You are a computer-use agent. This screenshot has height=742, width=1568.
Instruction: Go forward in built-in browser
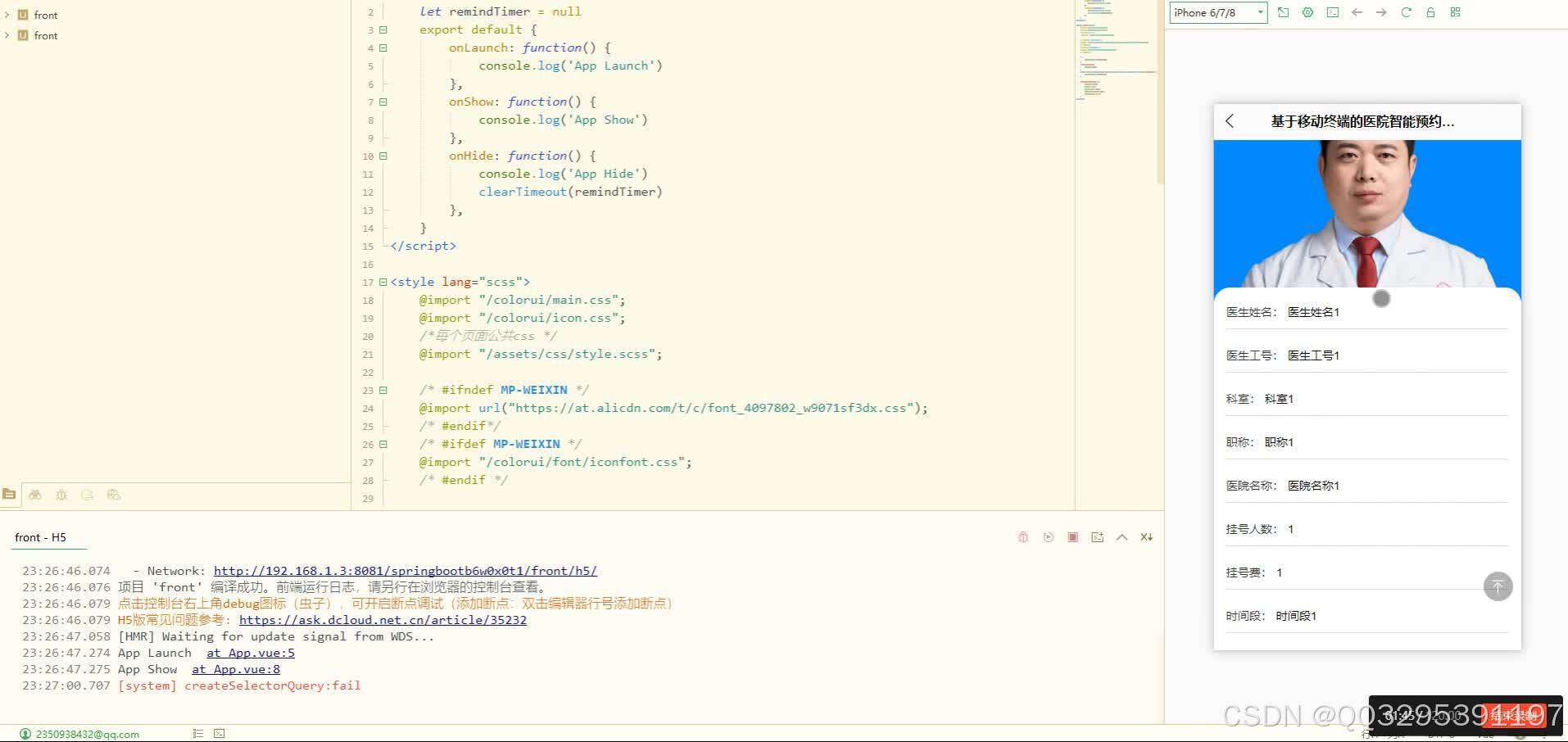[1381, 12]
